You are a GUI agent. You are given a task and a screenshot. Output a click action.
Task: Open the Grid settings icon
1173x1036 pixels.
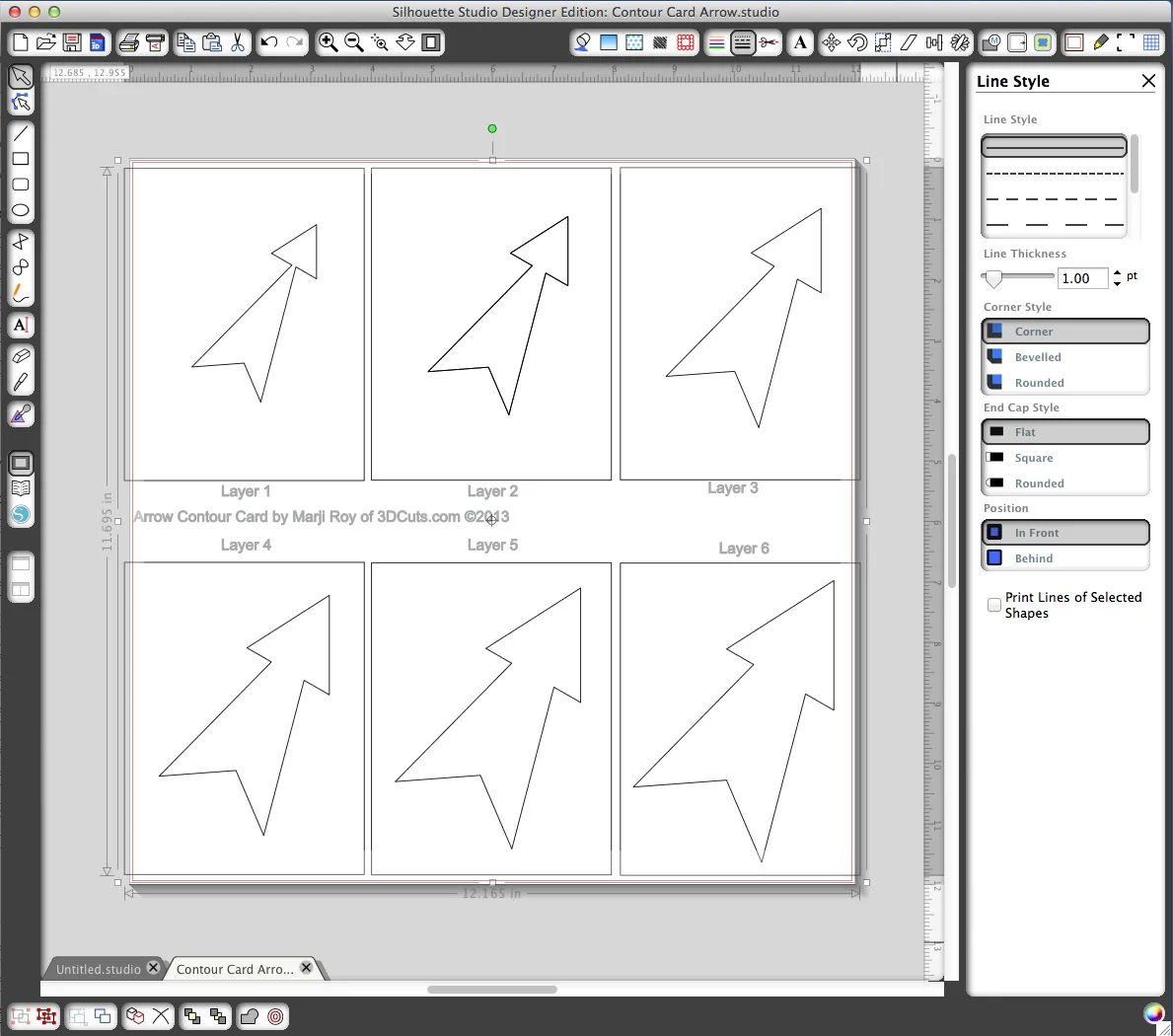(1151, 42)
